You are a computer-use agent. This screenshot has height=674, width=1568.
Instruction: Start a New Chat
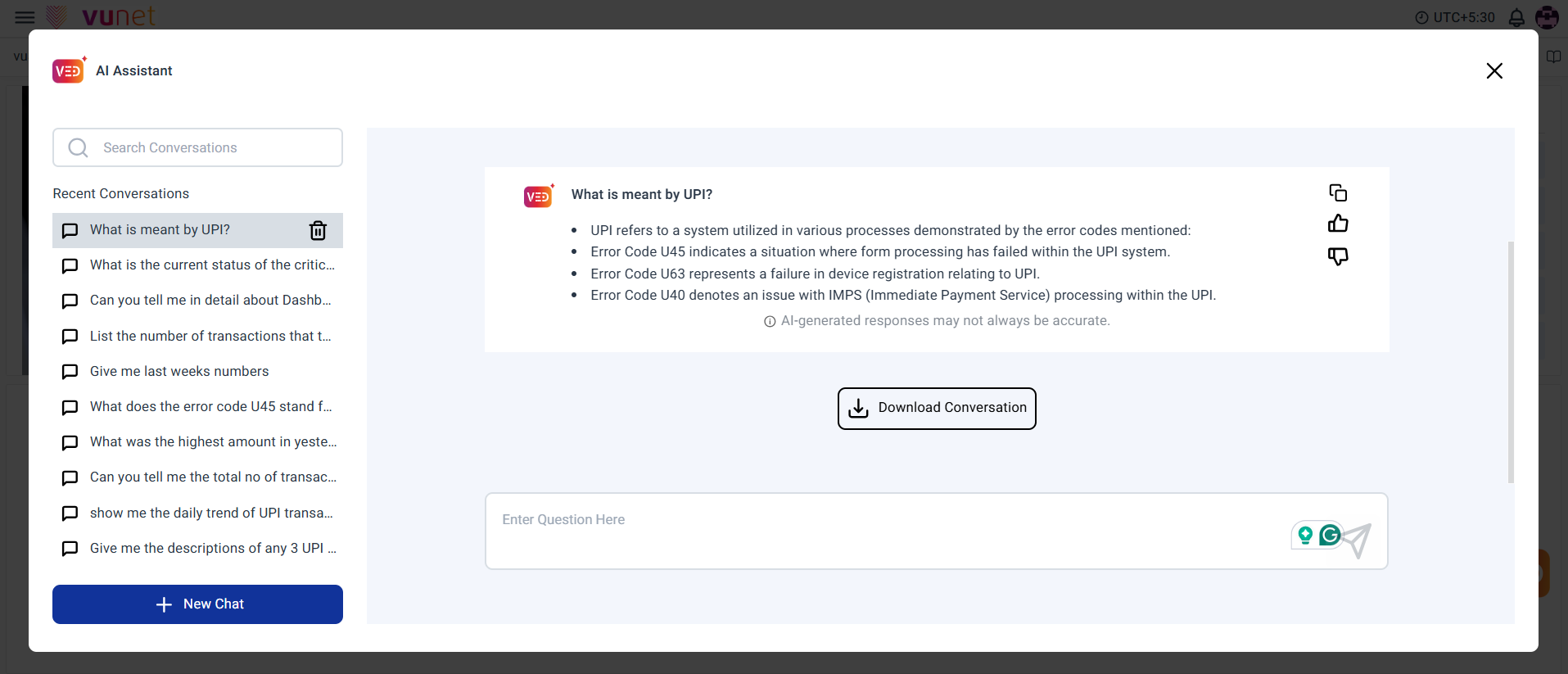pos(197,604)
